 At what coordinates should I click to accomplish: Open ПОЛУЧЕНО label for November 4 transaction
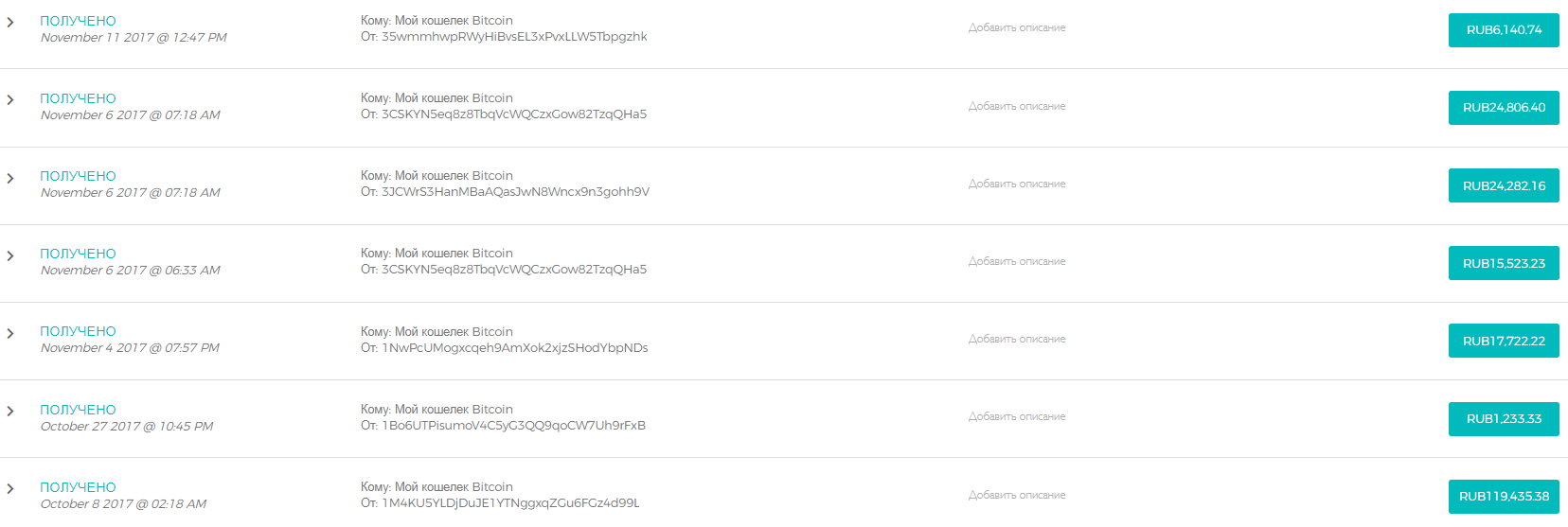[78, 332]
